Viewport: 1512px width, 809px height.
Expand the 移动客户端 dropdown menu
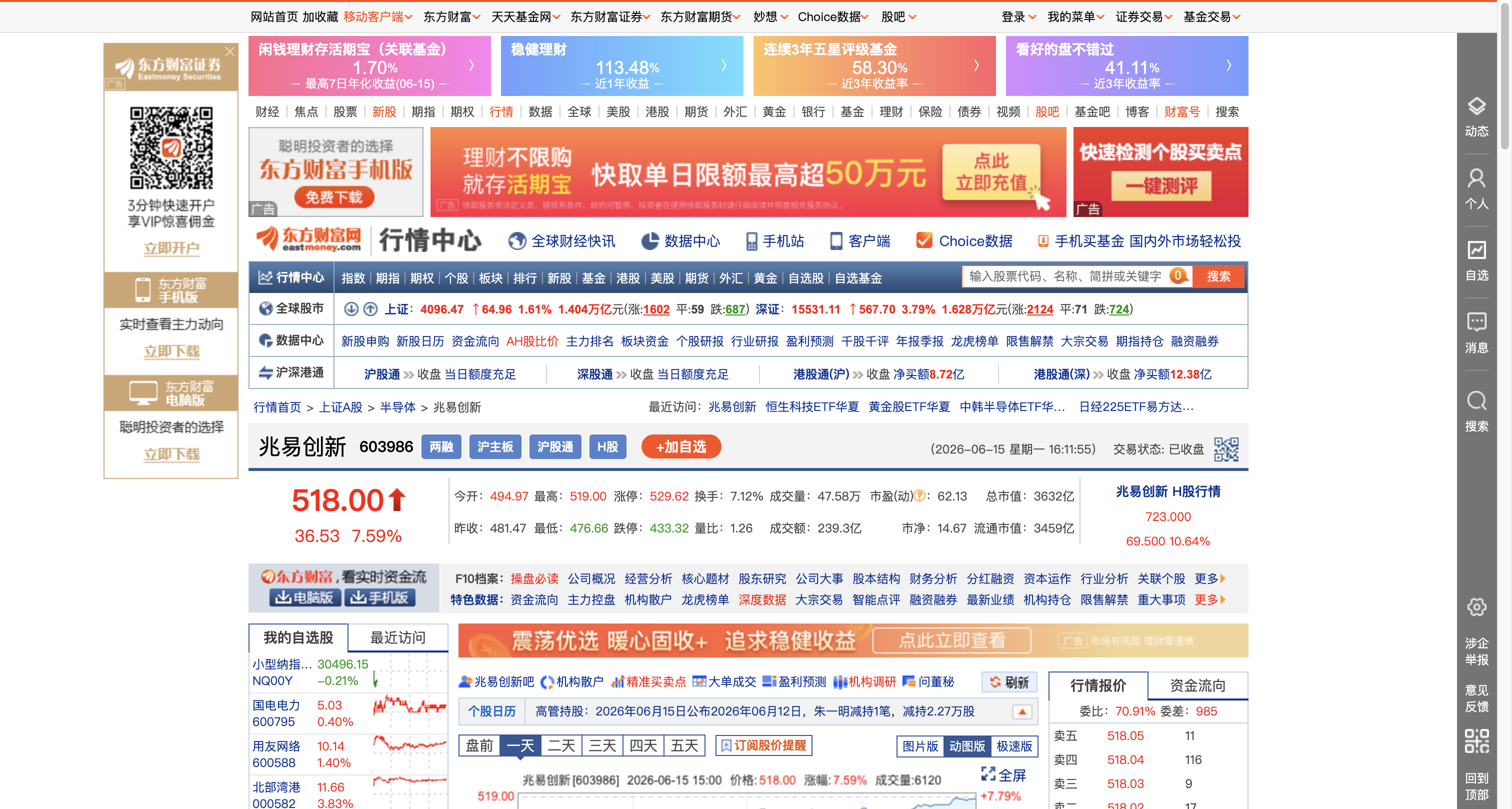pyautogui.click(x=378, y=17)
